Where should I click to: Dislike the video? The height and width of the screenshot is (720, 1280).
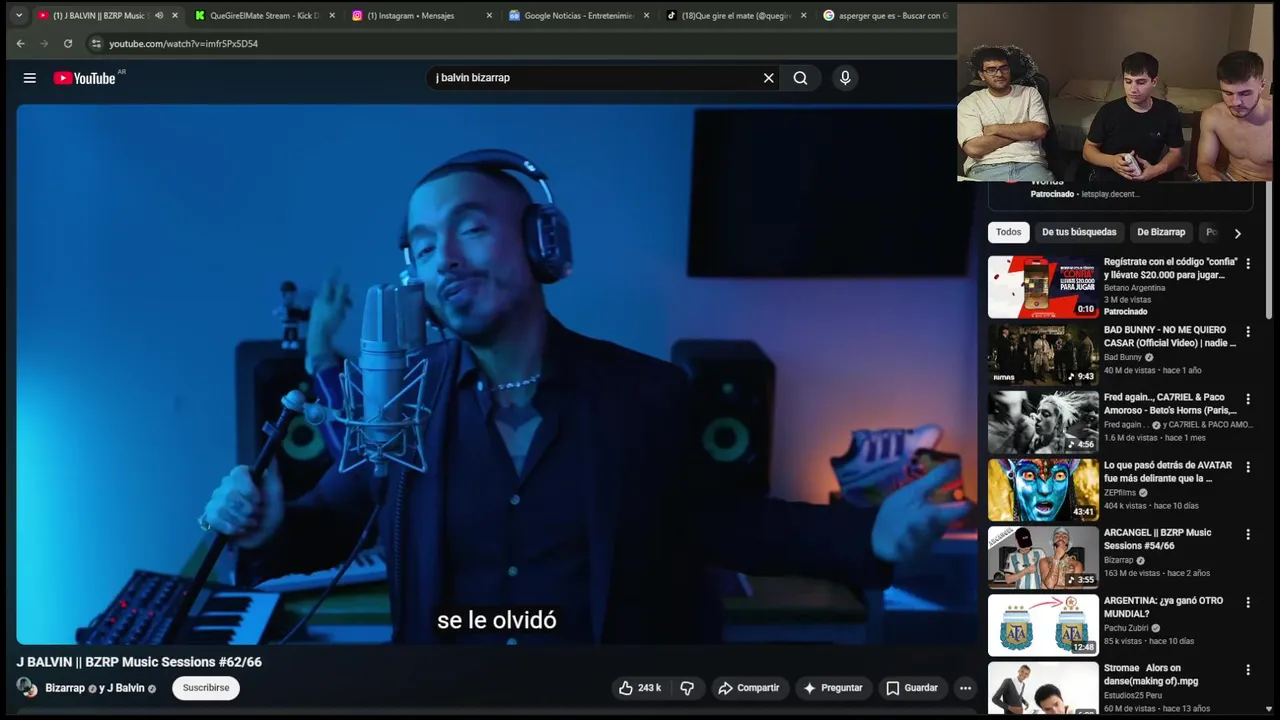point(687,688)
